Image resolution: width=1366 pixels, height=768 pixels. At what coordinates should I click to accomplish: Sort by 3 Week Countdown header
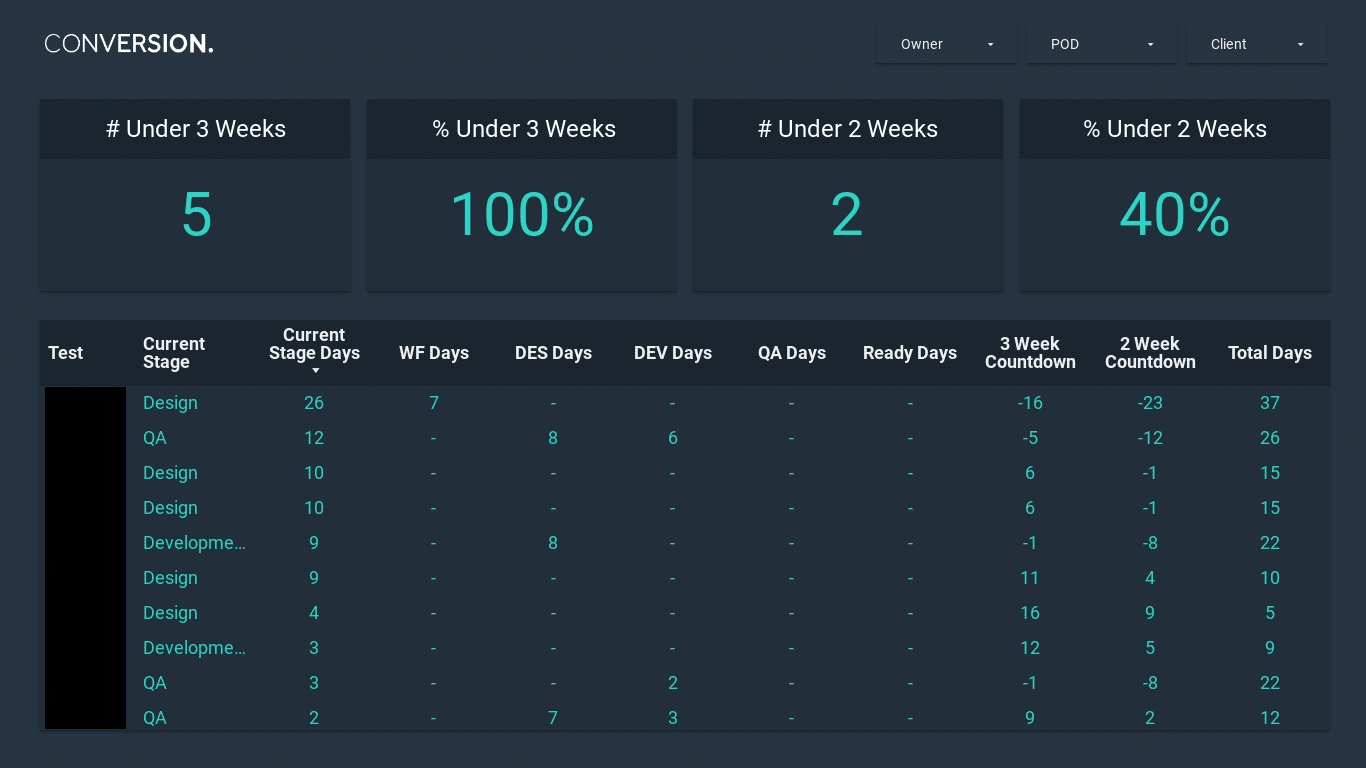[1030, 353]
